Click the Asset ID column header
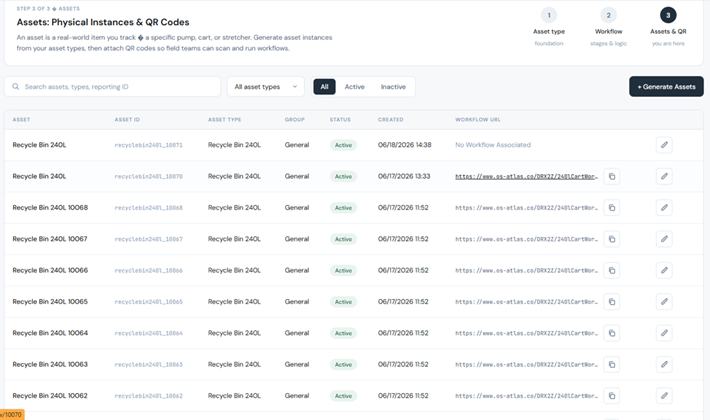 point(127,119)
